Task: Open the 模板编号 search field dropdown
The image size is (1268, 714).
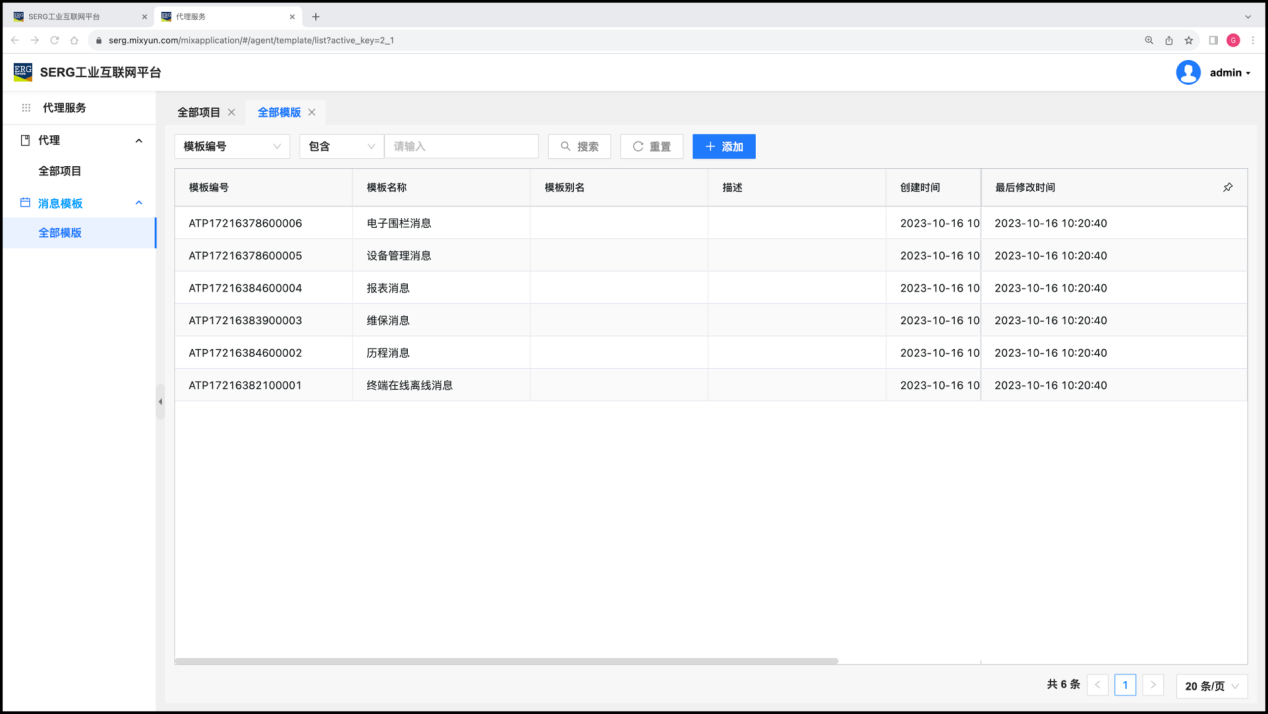Action: coord(232,146)
